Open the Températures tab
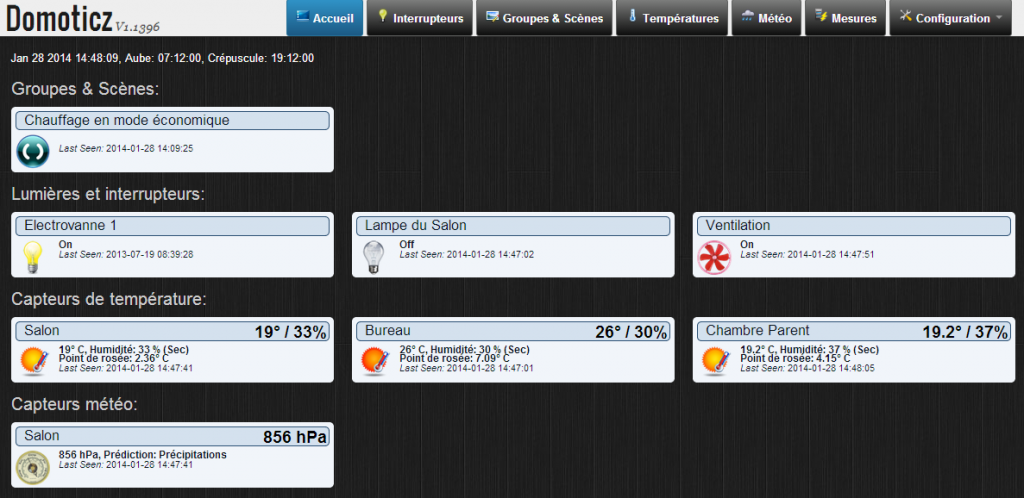 (673, 18)
